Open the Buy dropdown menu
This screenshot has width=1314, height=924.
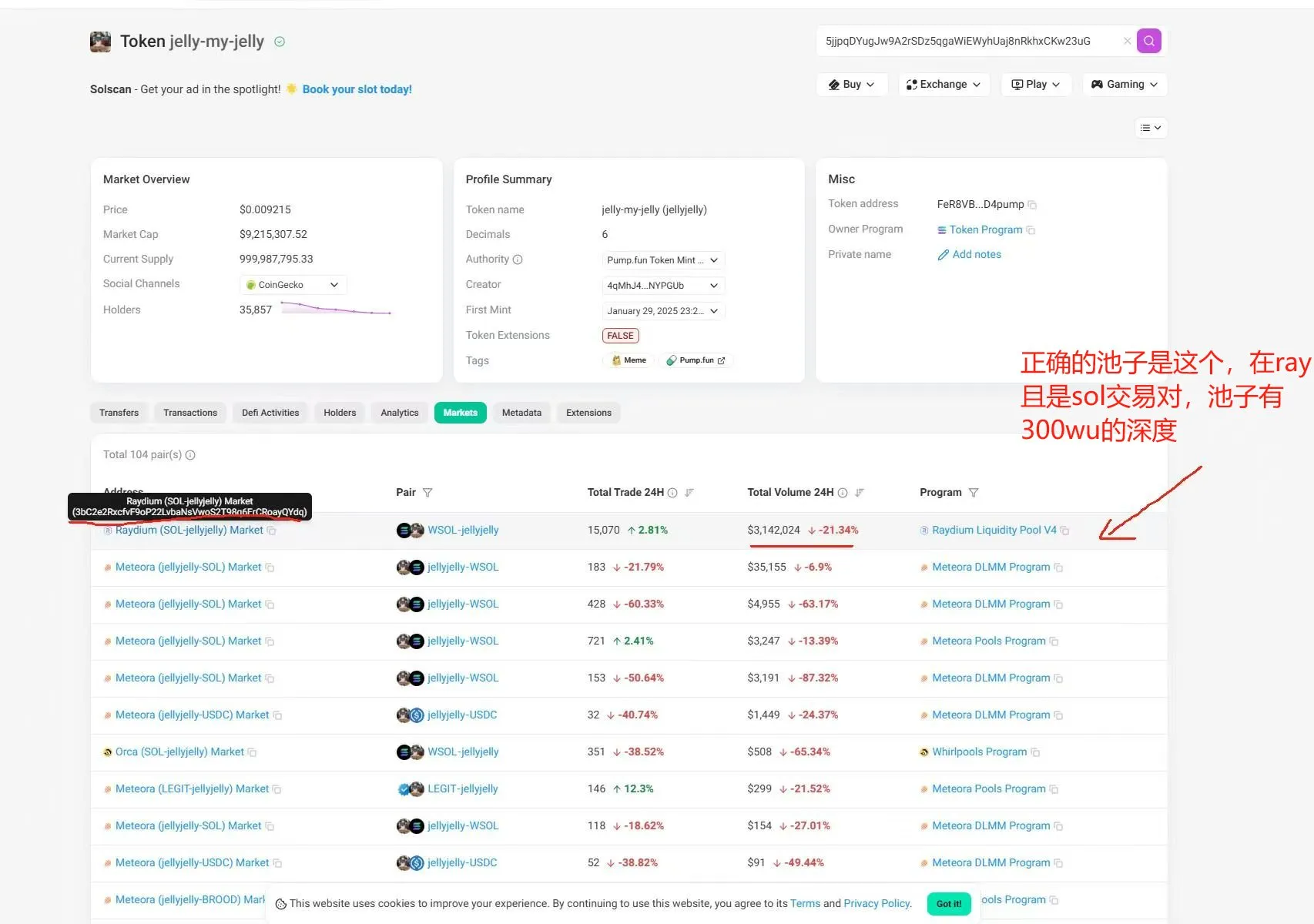click(x=852, y=85)
